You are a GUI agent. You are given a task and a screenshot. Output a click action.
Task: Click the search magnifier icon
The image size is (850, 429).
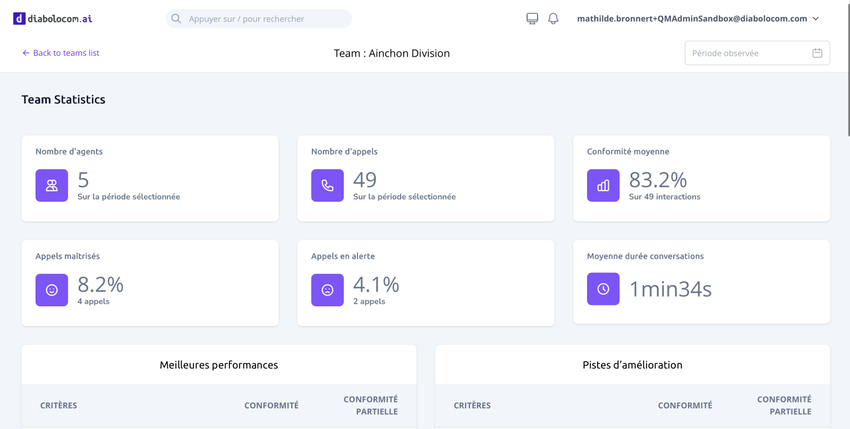click(177, 19)
